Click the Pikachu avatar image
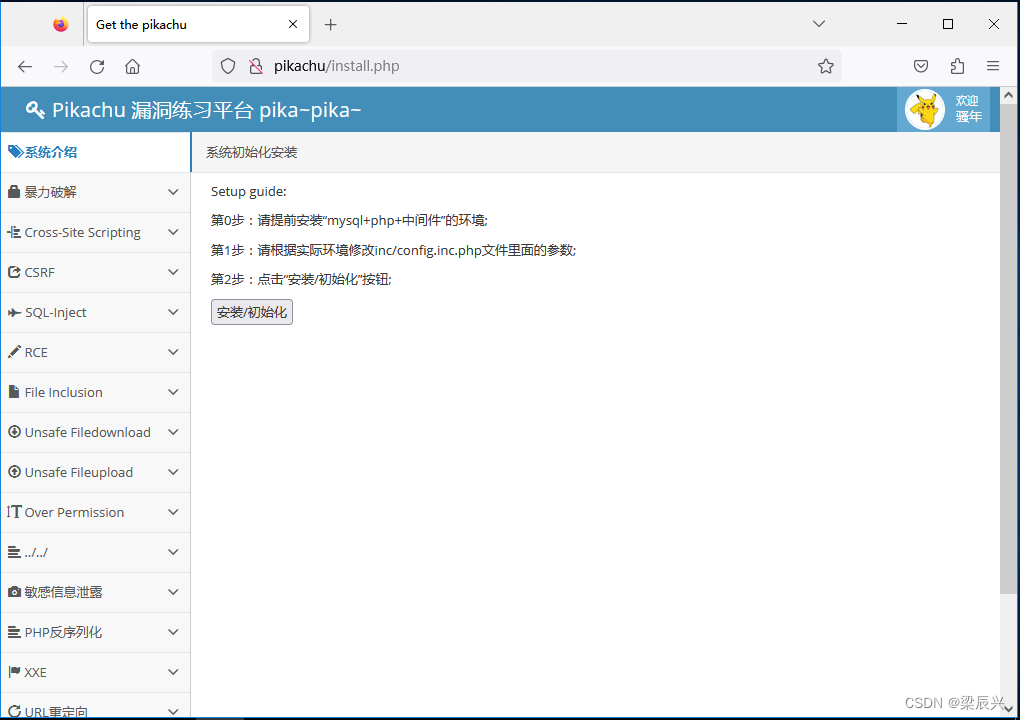 (925, 109)
